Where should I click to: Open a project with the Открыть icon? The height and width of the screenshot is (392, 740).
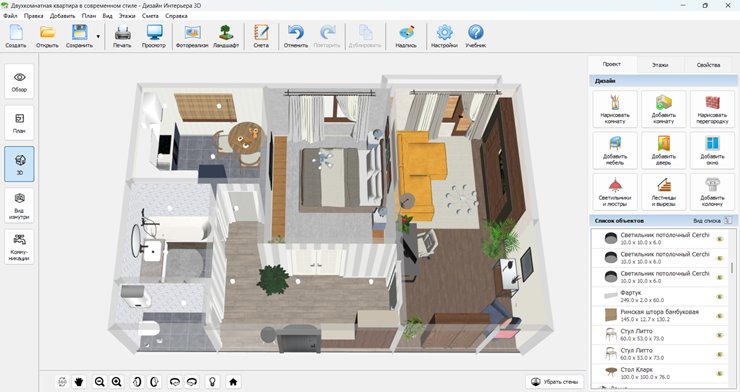47,36
